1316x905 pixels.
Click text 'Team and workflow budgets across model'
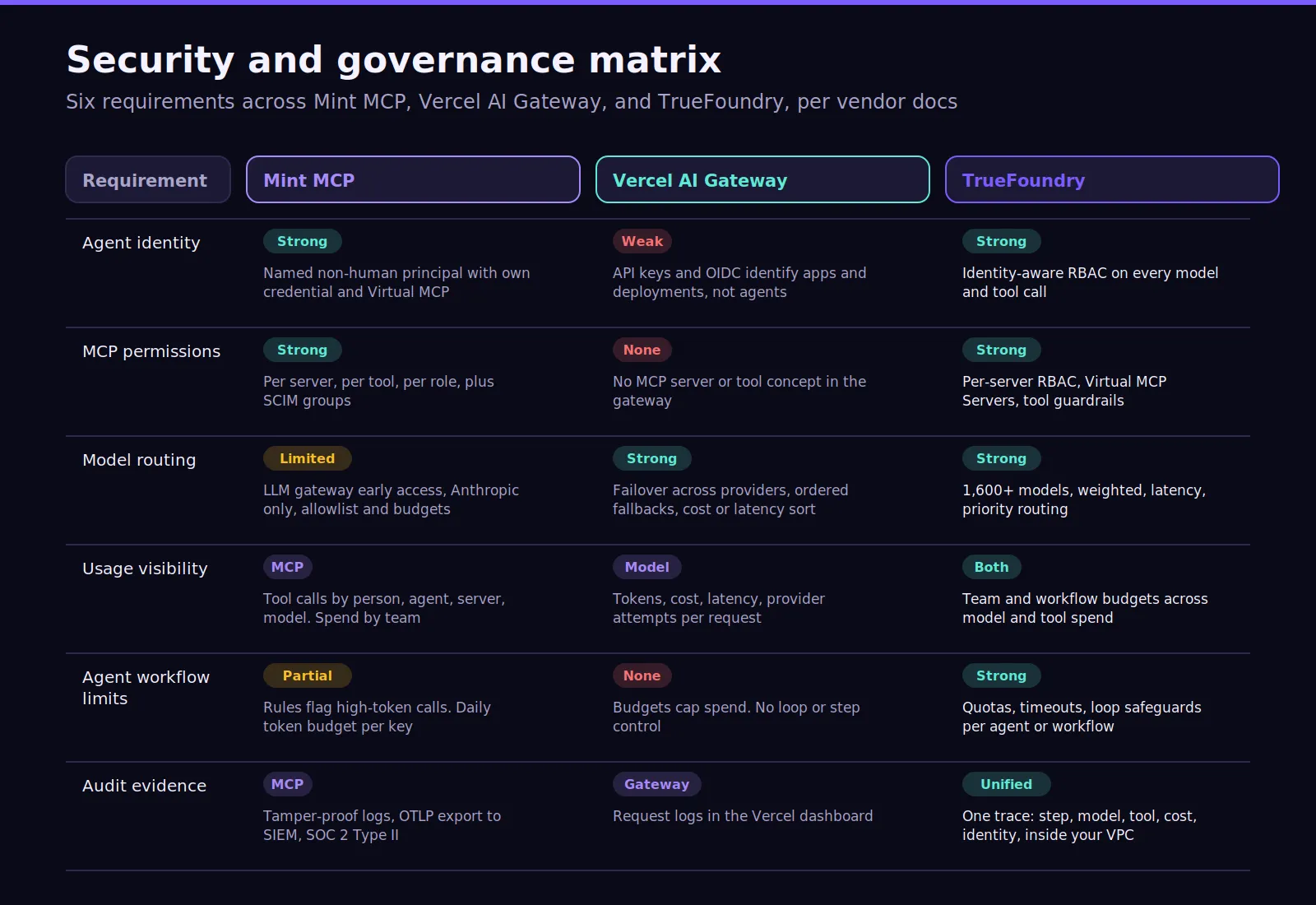[x=1085, y=608]
